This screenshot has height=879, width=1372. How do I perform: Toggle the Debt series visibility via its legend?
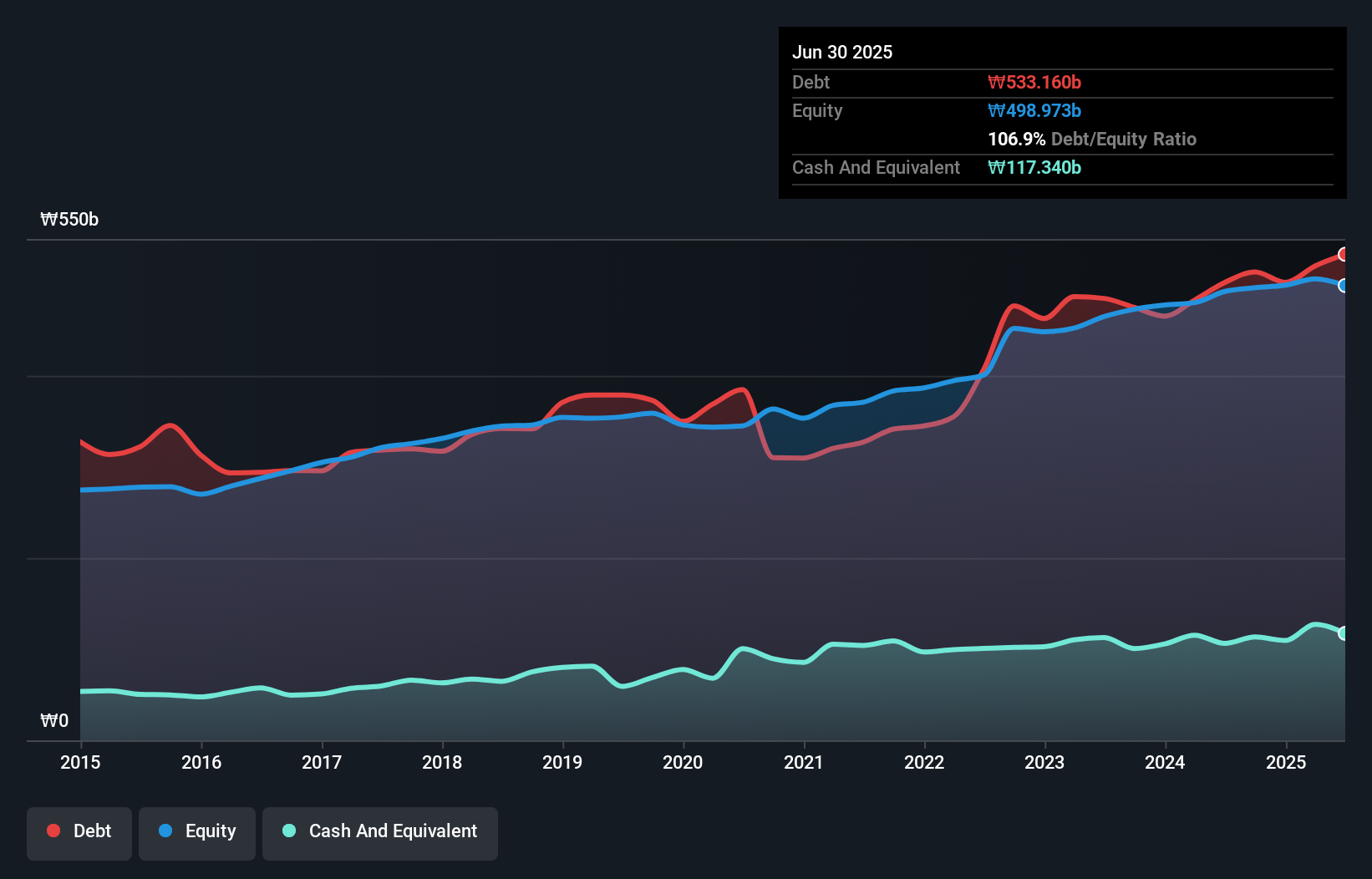[79, 831]
